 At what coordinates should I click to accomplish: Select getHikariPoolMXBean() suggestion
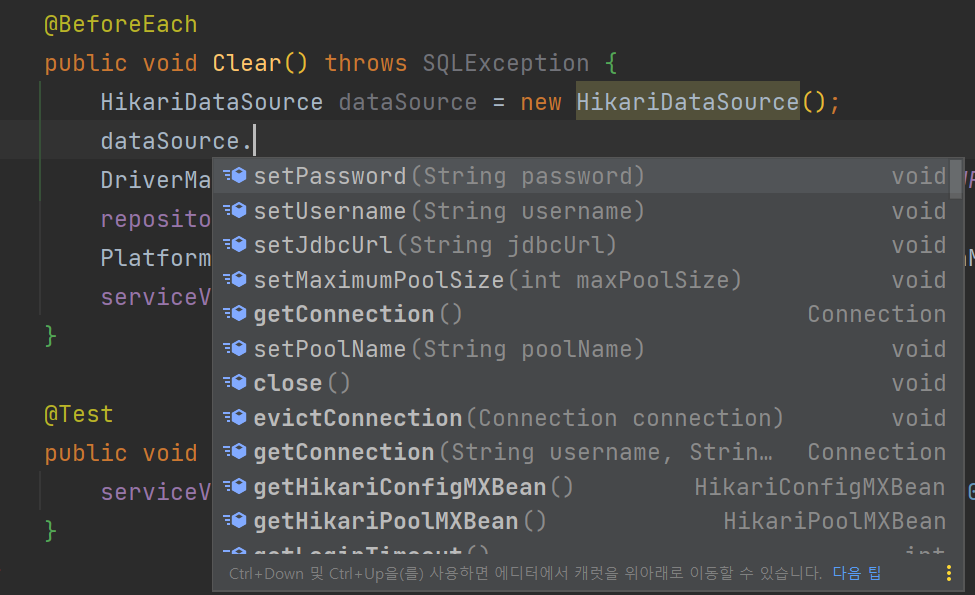pyautogui.click(x=581, y=521)
